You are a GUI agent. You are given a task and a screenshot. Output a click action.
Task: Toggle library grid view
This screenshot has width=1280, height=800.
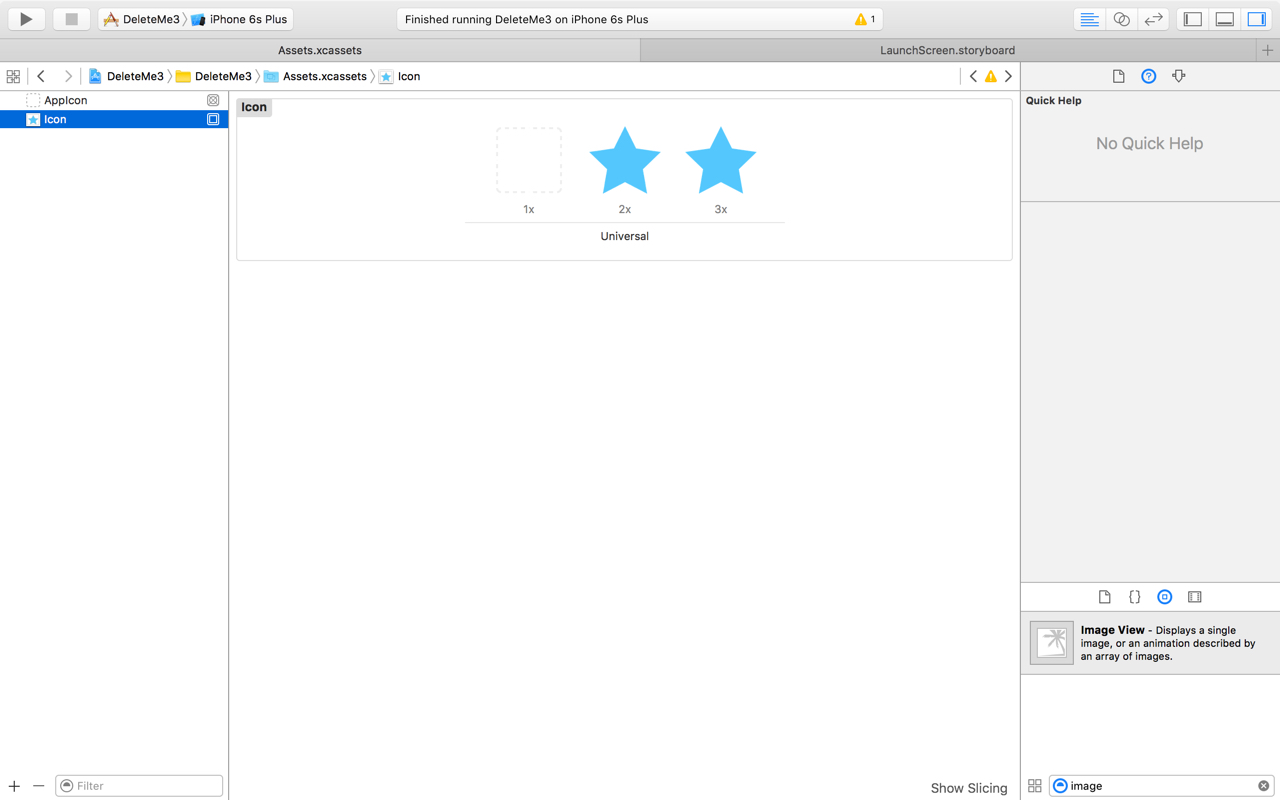coord(1035,786)
